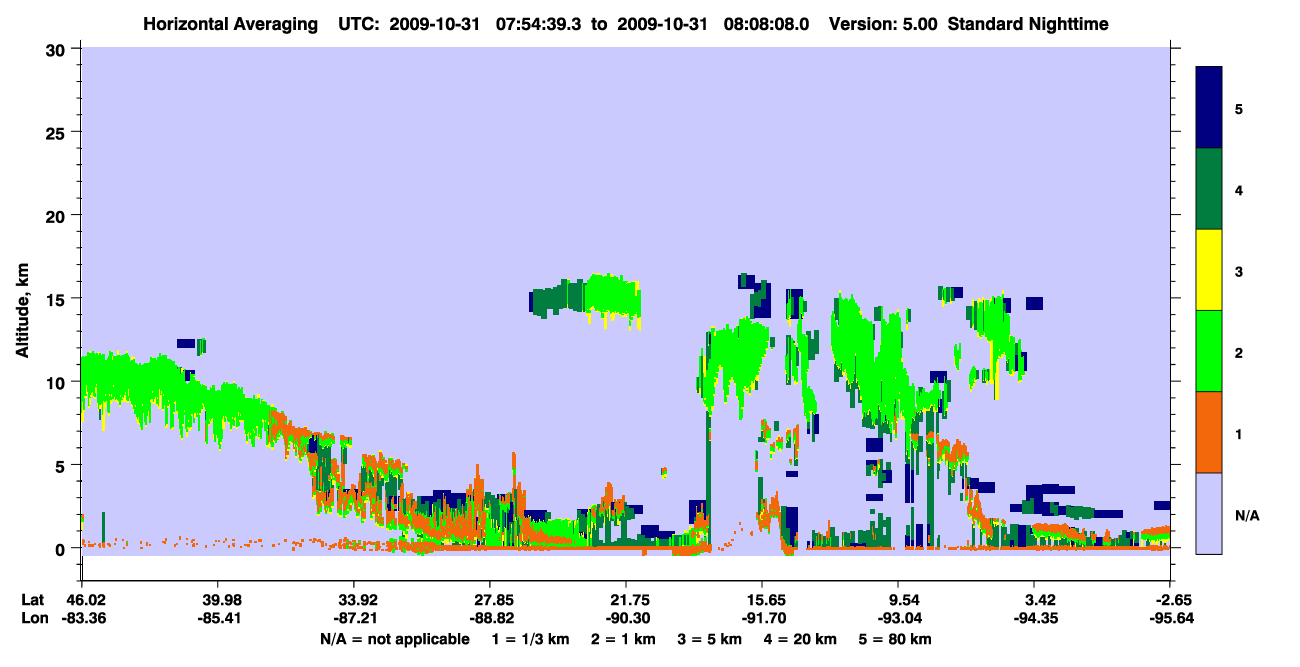Click the '2 = 1 km' legend entry
The height and width of the screenshot is (667, 1300).
click(624, 639)
